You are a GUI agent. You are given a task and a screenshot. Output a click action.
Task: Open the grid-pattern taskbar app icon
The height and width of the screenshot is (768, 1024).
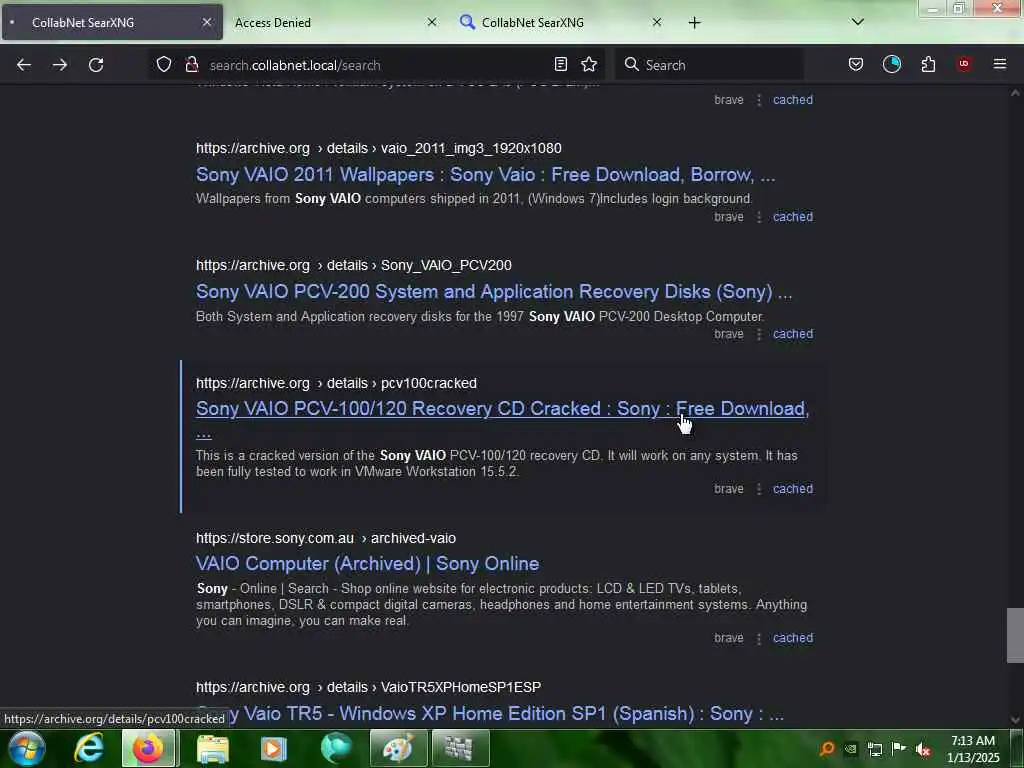[x=460, y=748]
